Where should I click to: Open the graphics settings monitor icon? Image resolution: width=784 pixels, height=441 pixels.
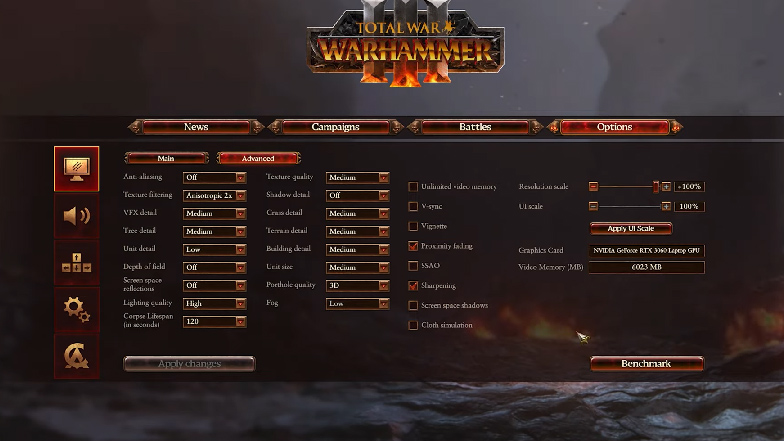(76, 169)
